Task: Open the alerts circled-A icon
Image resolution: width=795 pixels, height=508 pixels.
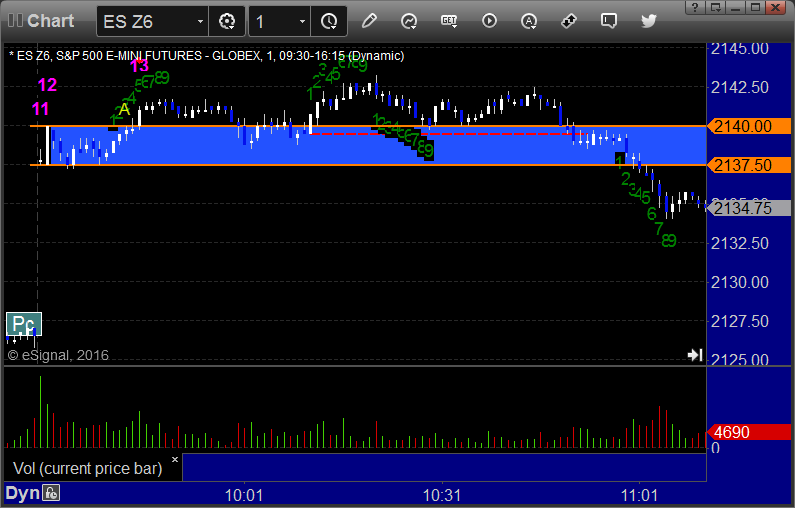Action: [x=529, y=21]
